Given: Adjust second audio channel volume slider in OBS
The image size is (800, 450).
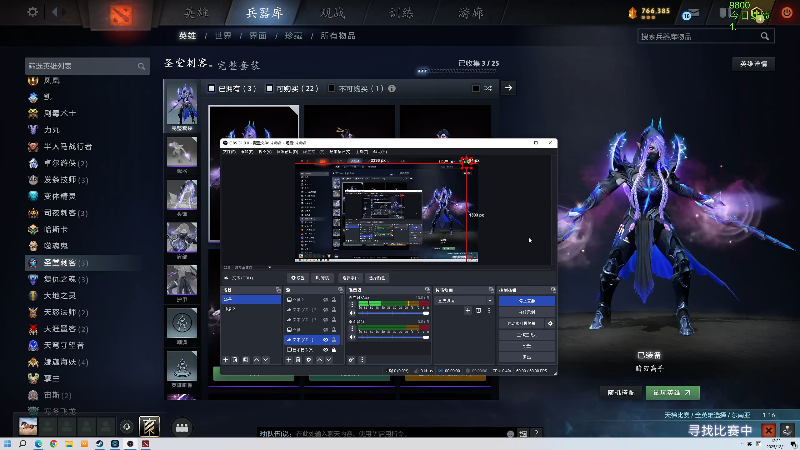Looking at the screenshot, I should click(x=393, y=337).
